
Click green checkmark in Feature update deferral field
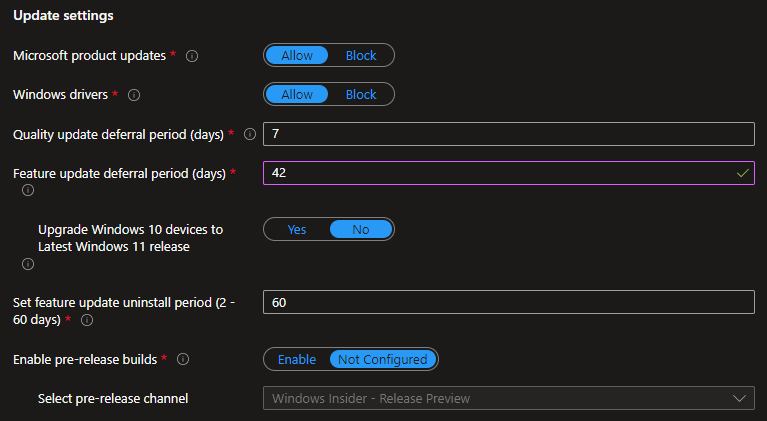point(743,173)
